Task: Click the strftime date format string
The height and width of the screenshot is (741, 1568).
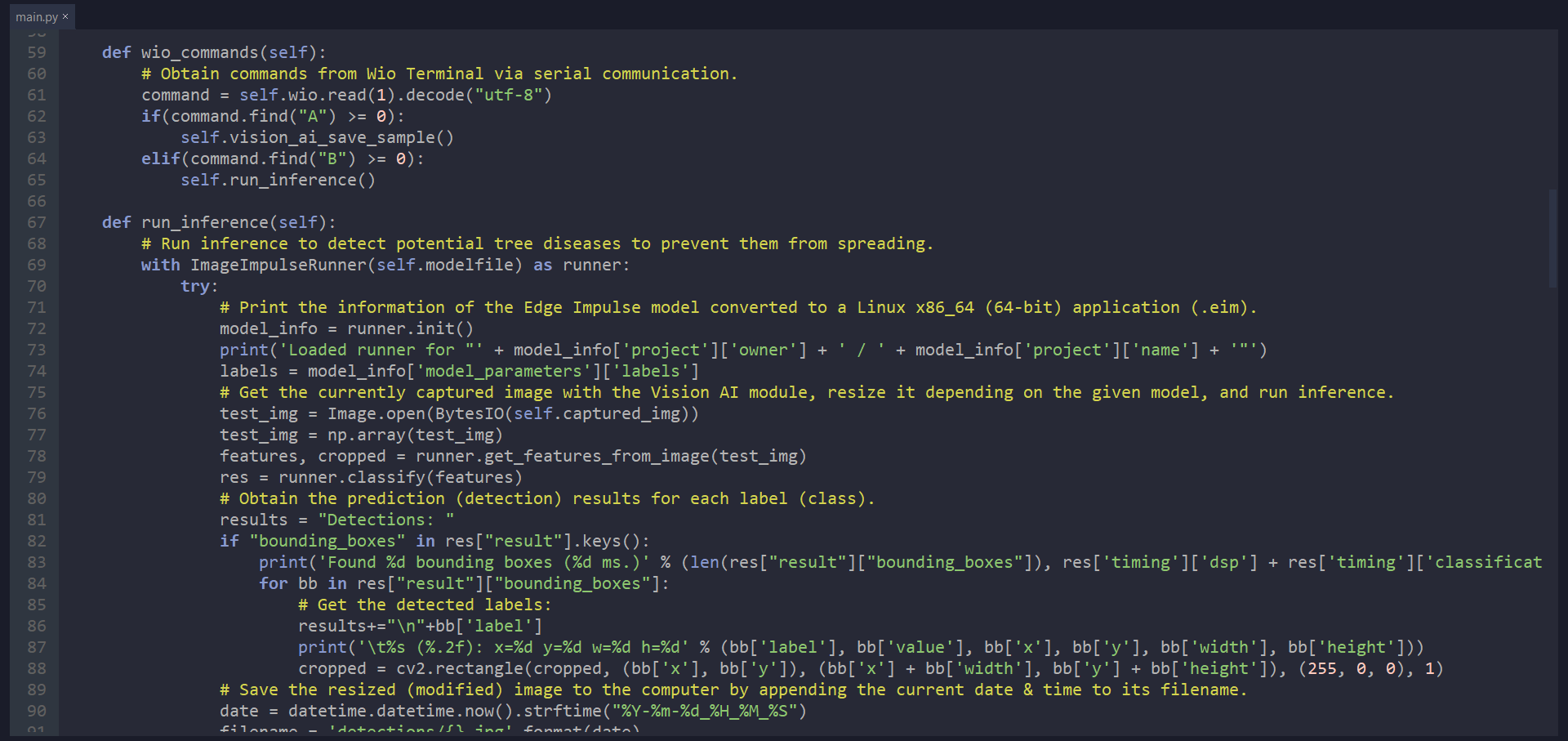Action: (x=704, y=711)
